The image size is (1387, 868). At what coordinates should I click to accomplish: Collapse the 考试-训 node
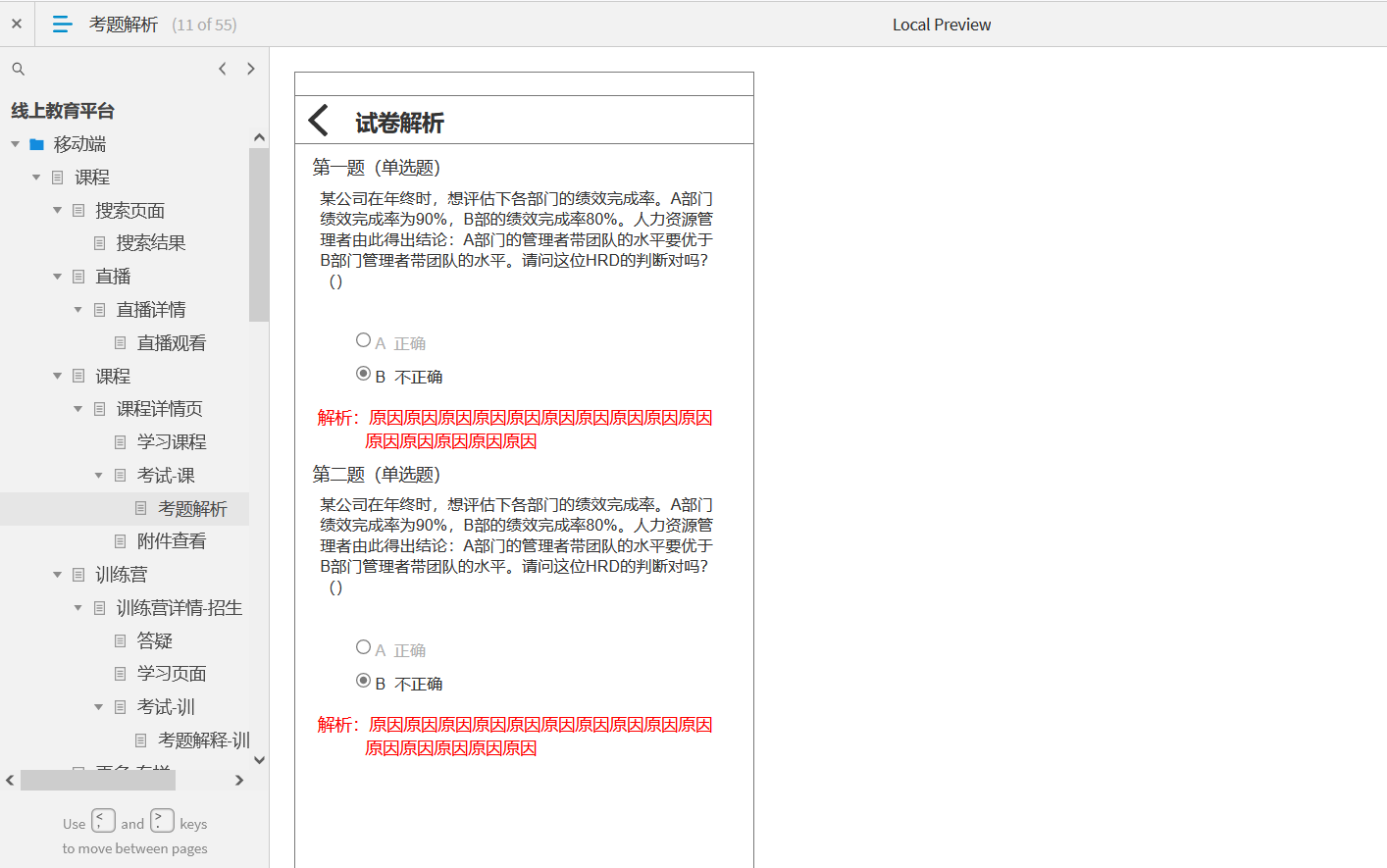click(98, 707)
